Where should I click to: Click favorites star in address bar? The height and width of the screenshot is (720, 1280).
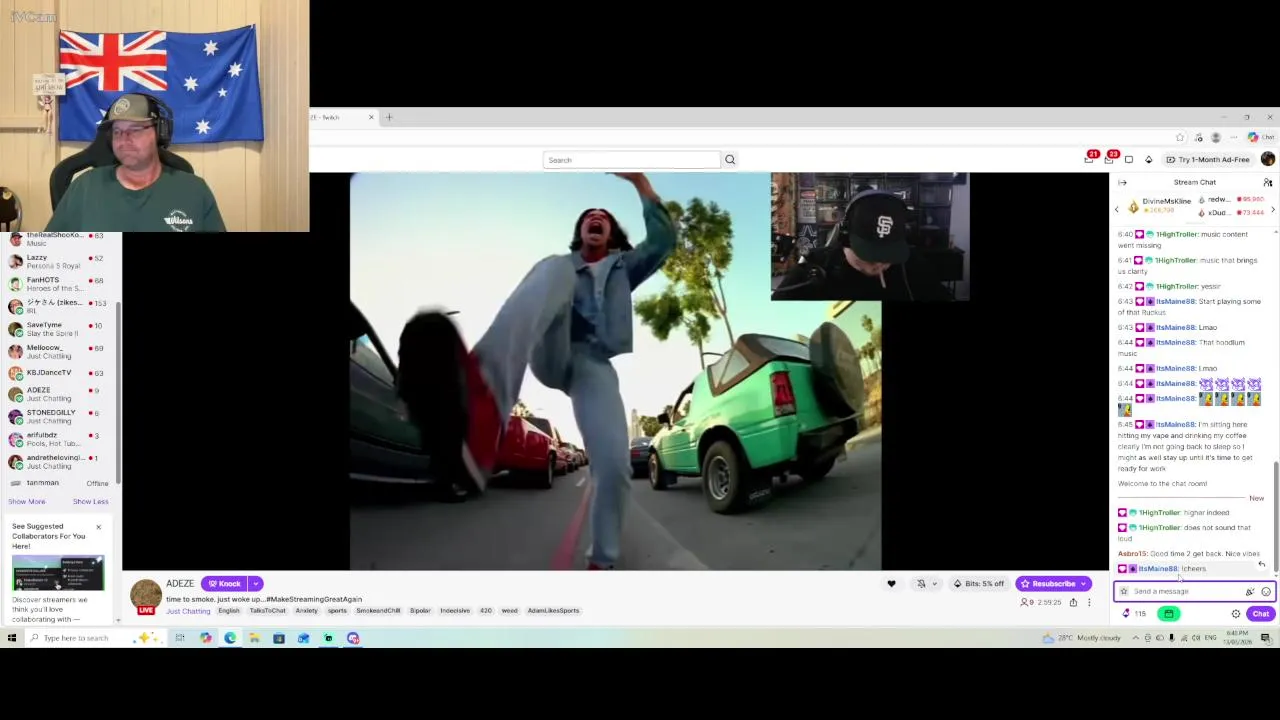[x=1180, y=137]
